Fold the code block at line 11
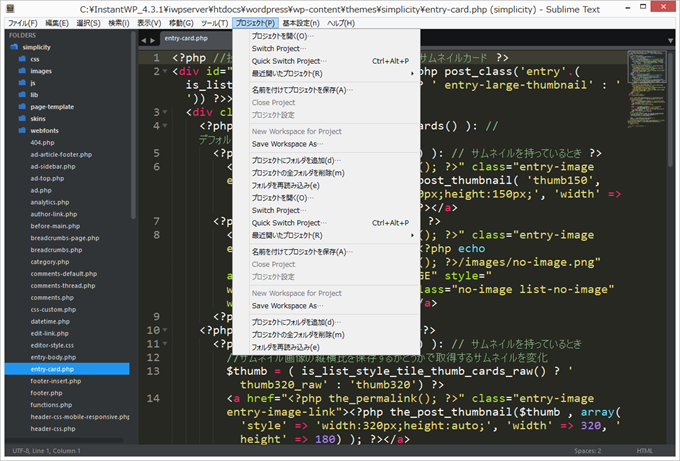The height and width of the screenshot is (461, 680). [x=165, y=344]
